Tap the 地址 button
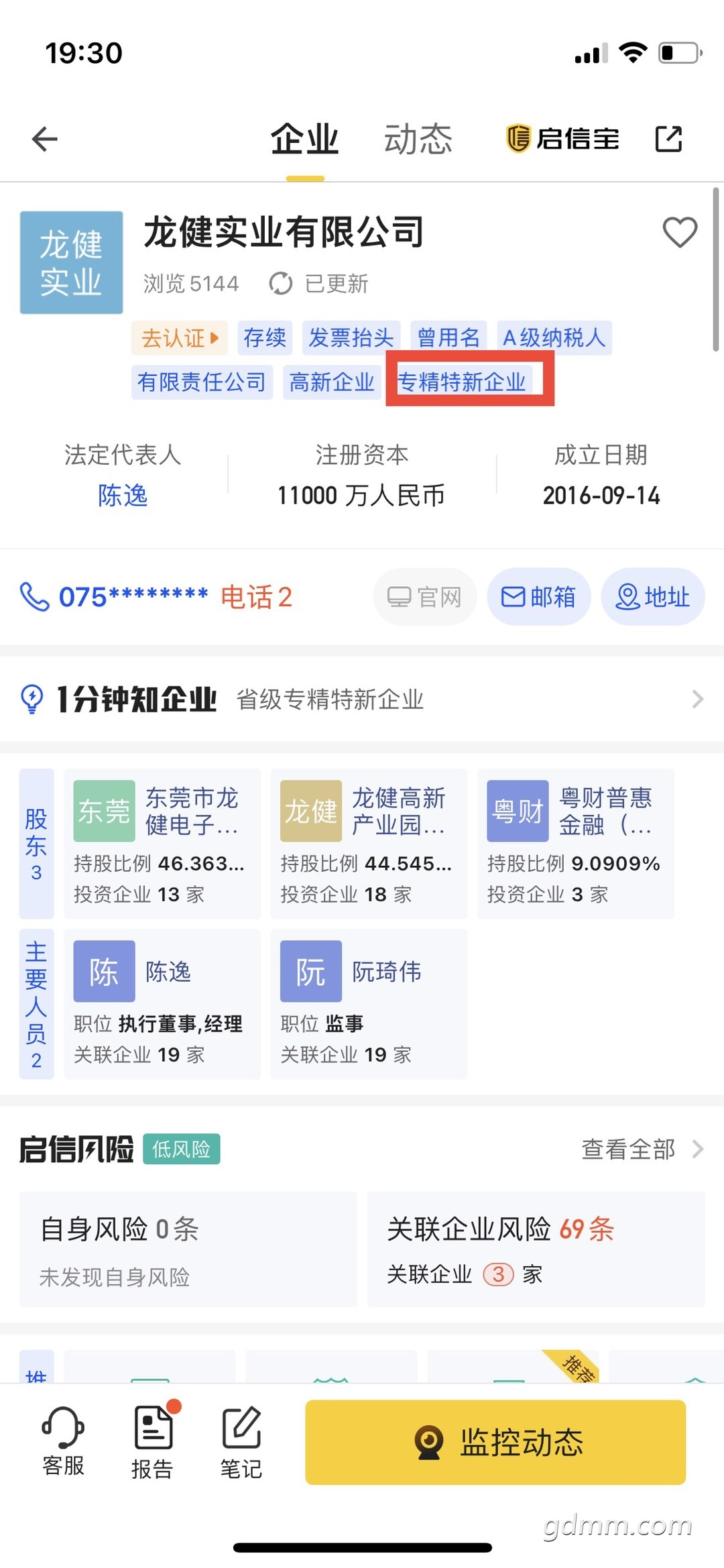The image size is (724, 1568). coord(653,597)
